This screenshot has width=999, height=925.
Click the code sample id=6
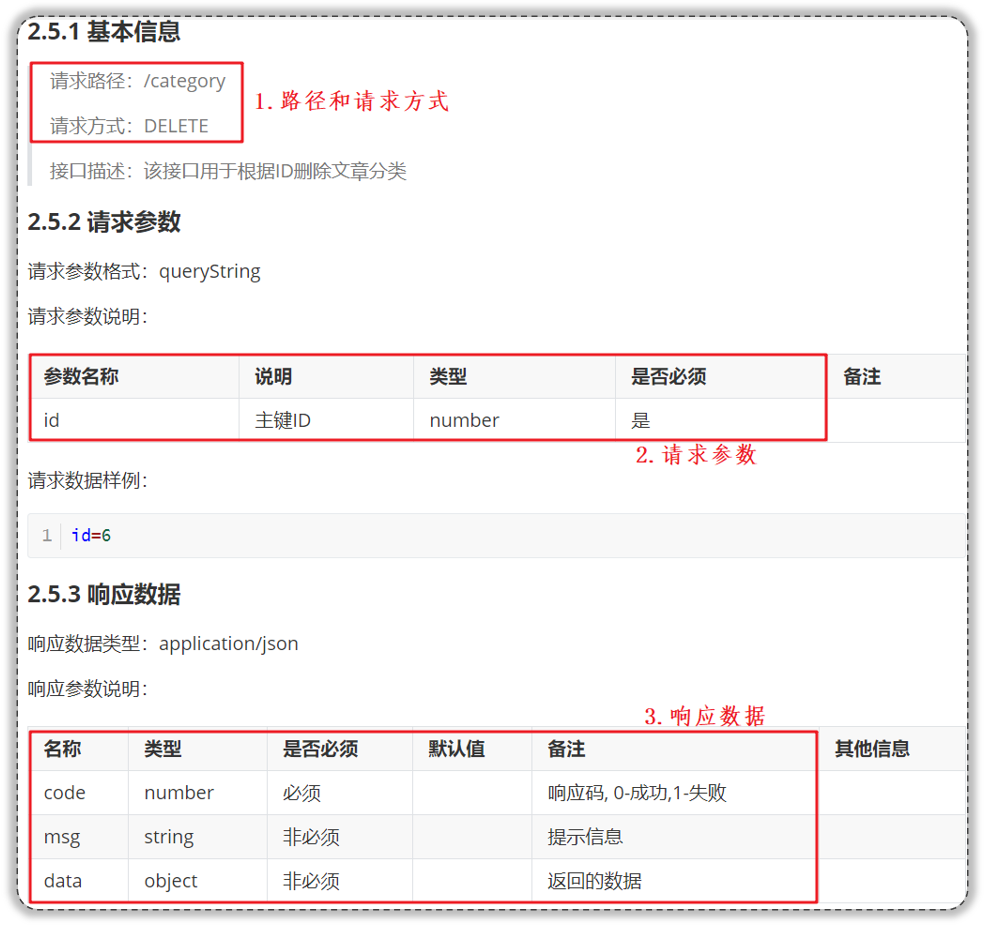tap(91, 535)
